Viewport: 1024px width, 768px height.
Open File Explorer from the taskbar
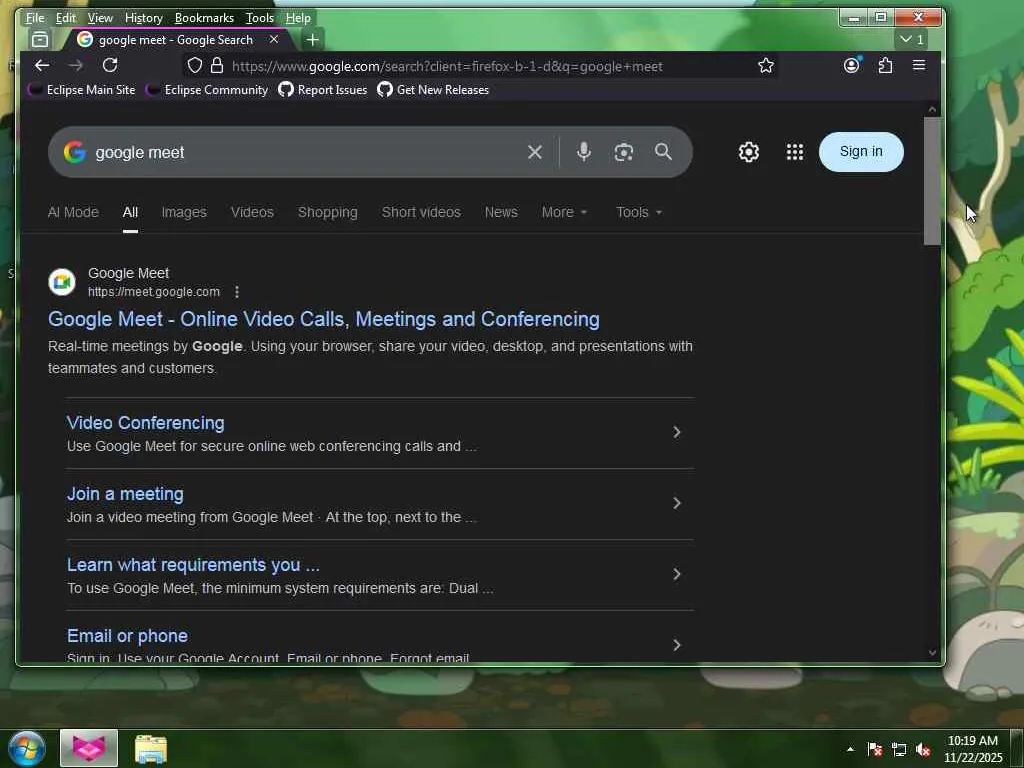click(x=151, y=748)
